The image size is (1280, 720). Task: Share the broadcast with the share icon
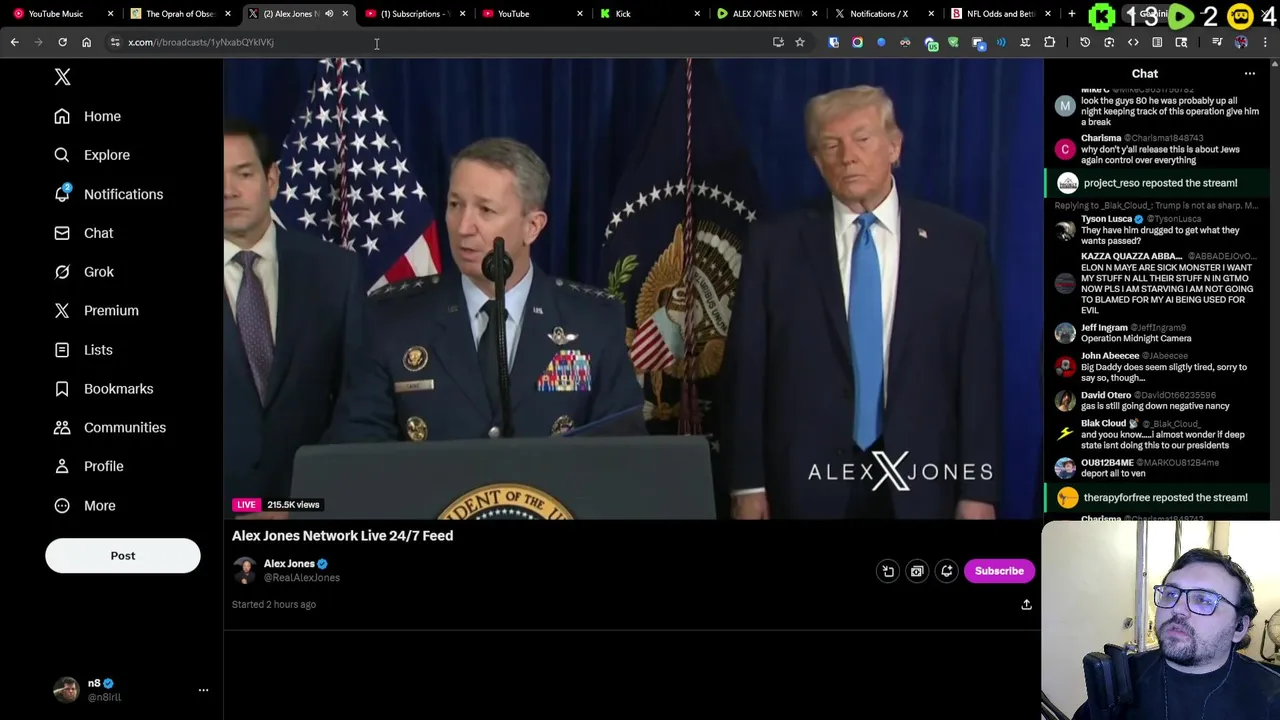[1026, 605]
